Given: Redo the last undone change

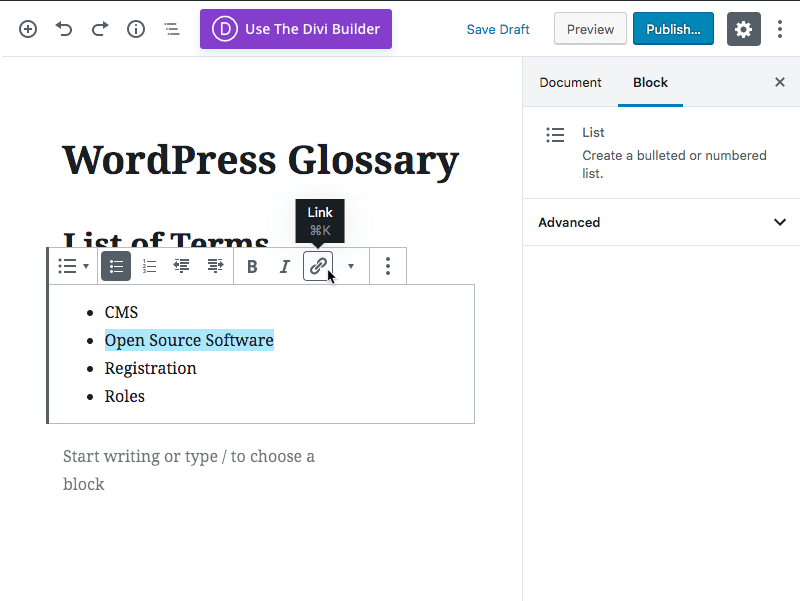Looking at the screenshot, I should coord(100,29).
